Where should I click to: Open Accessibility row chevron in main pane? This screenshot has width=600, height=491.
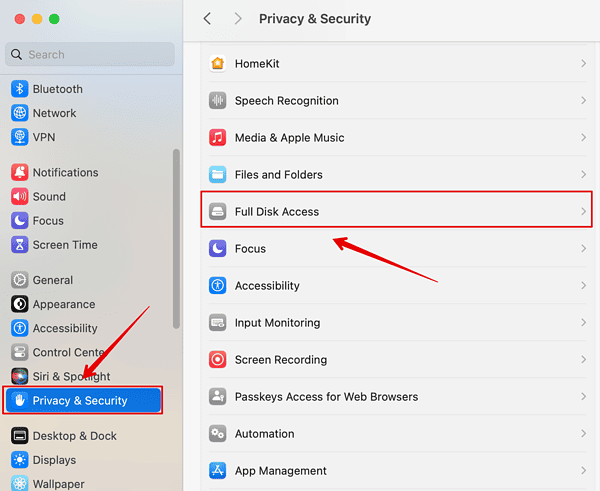[583, 286]
